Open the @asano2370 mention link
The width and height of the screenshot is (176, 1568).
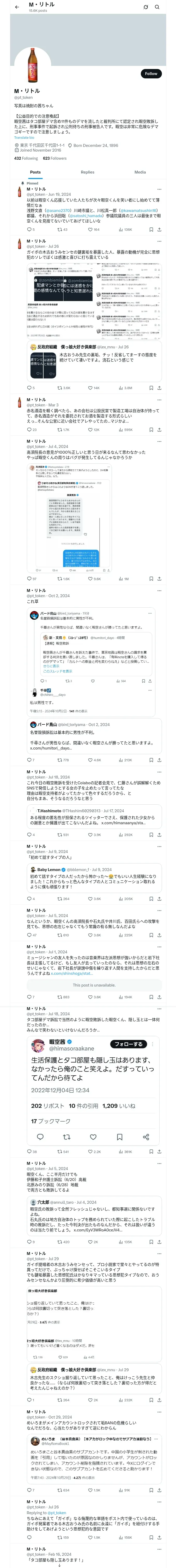click(x=58, y=211)
